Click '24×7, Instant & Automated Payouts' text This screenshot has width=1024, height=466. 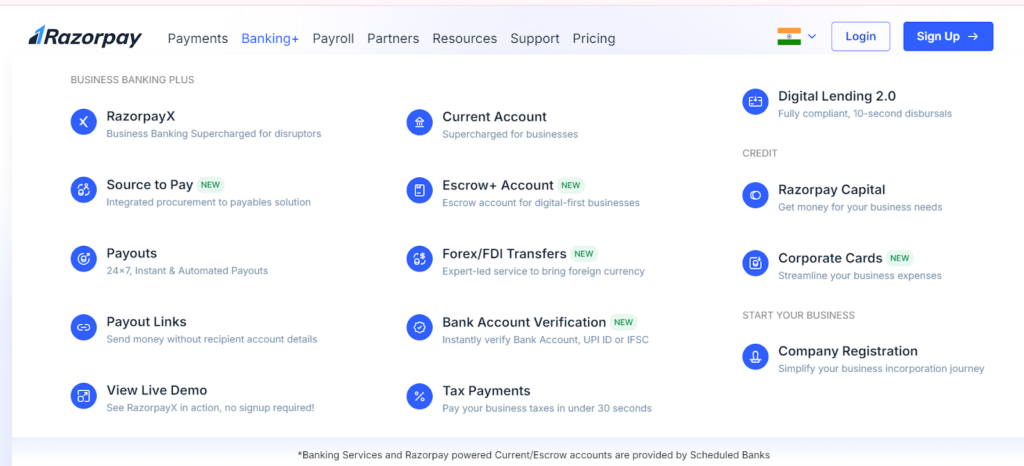point(187,271)
